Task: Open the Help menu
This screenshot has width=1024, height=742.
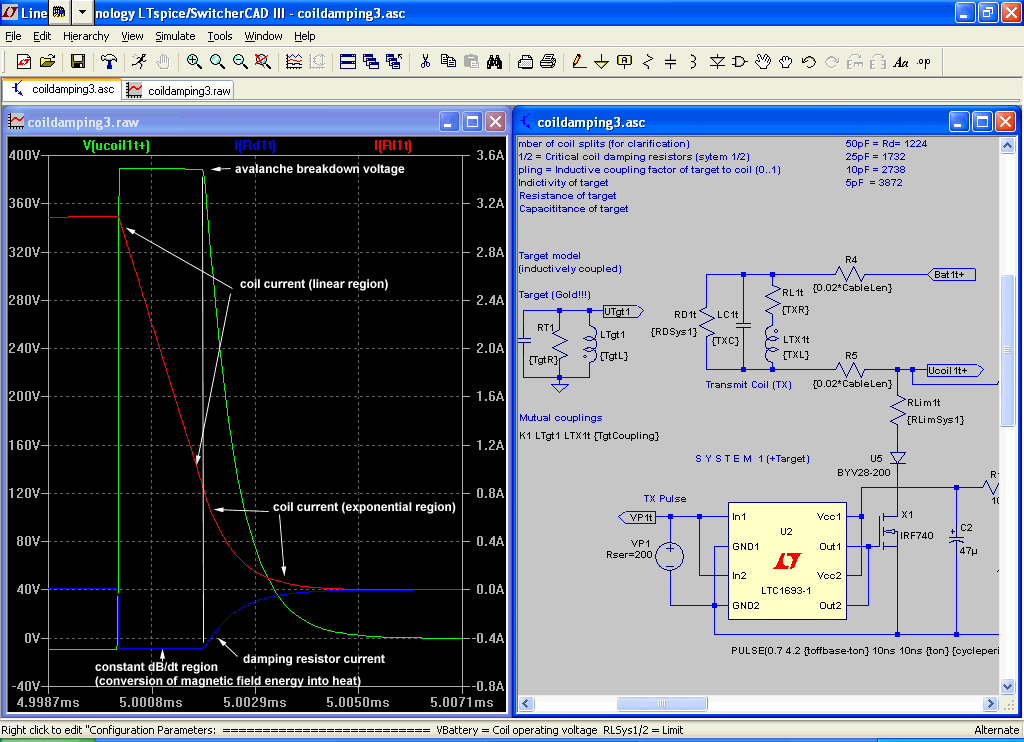Action: point(304,36)
